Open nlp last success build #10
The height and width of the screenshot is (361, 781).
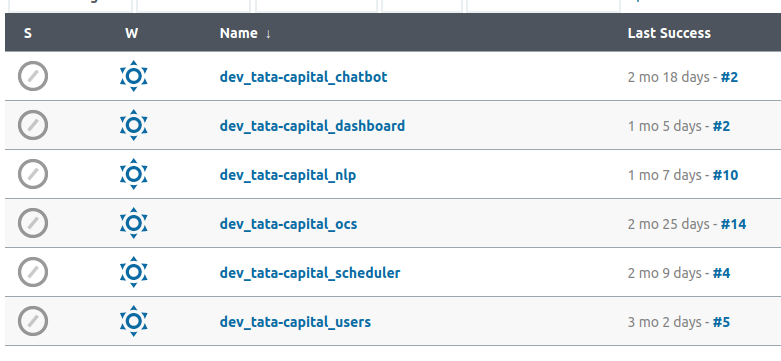pos(725,175)
